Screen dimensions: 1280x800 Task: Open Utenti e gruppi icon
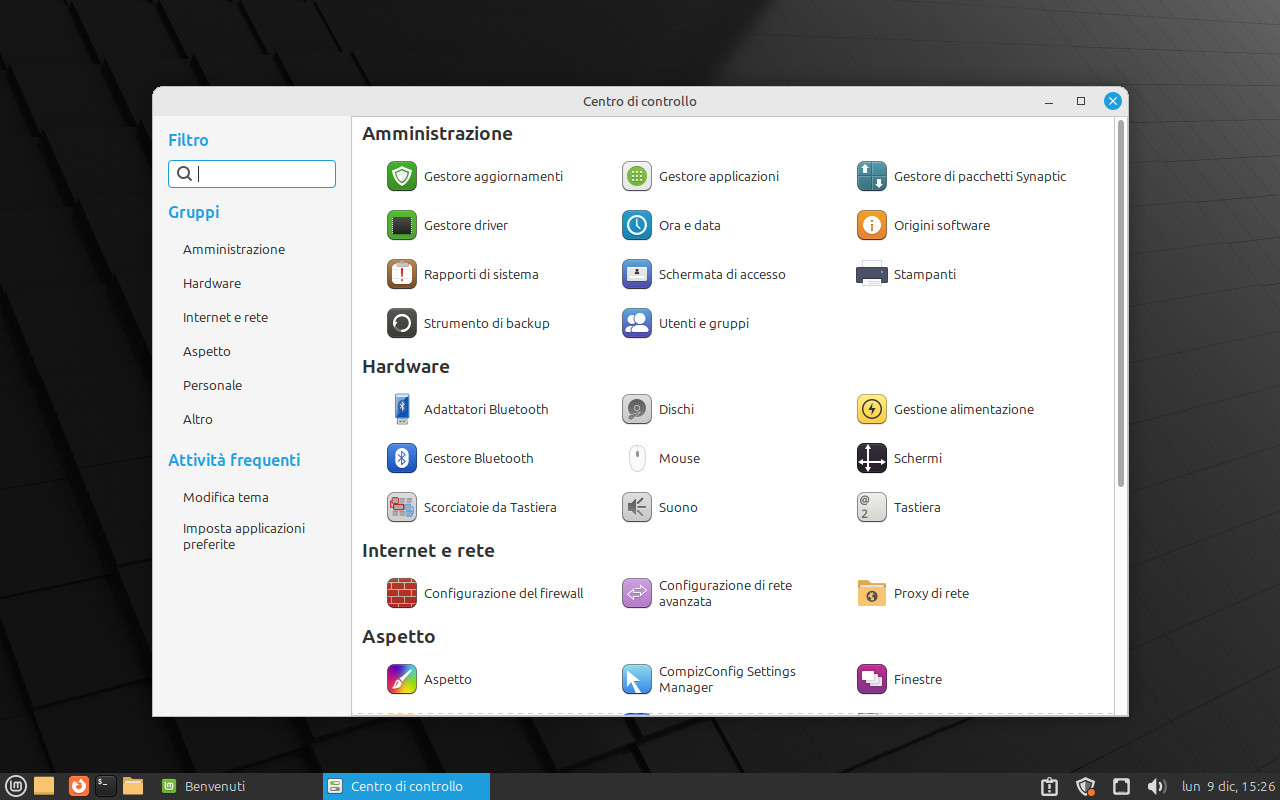(637, 323)
